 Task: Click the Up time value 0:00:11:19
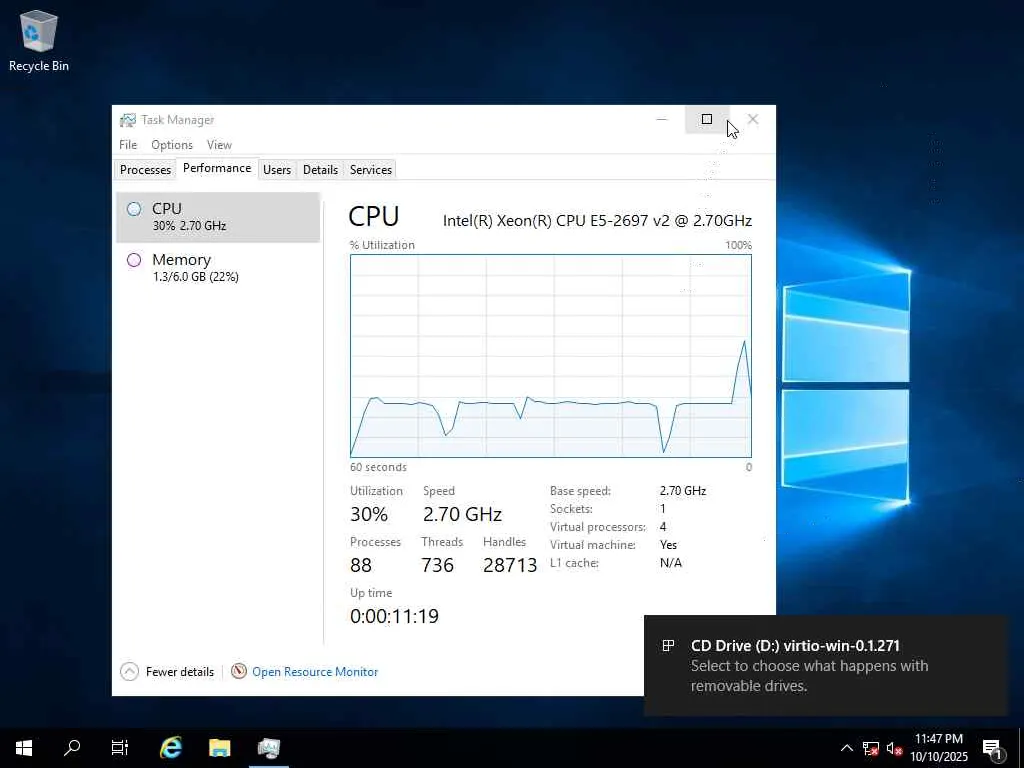coord(394,616)
